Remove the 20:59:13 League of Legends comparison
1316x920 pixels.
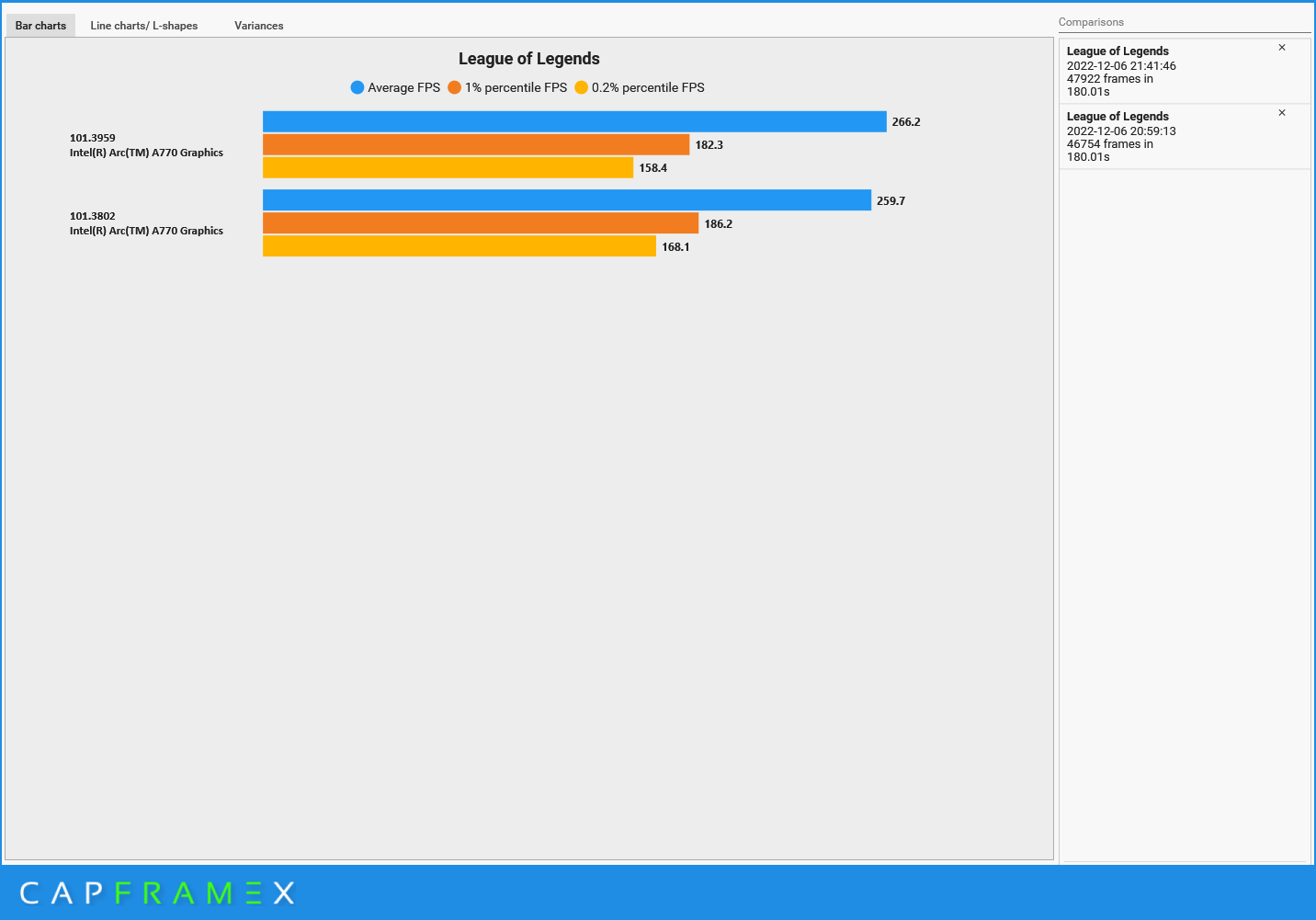coord(1282,113)
